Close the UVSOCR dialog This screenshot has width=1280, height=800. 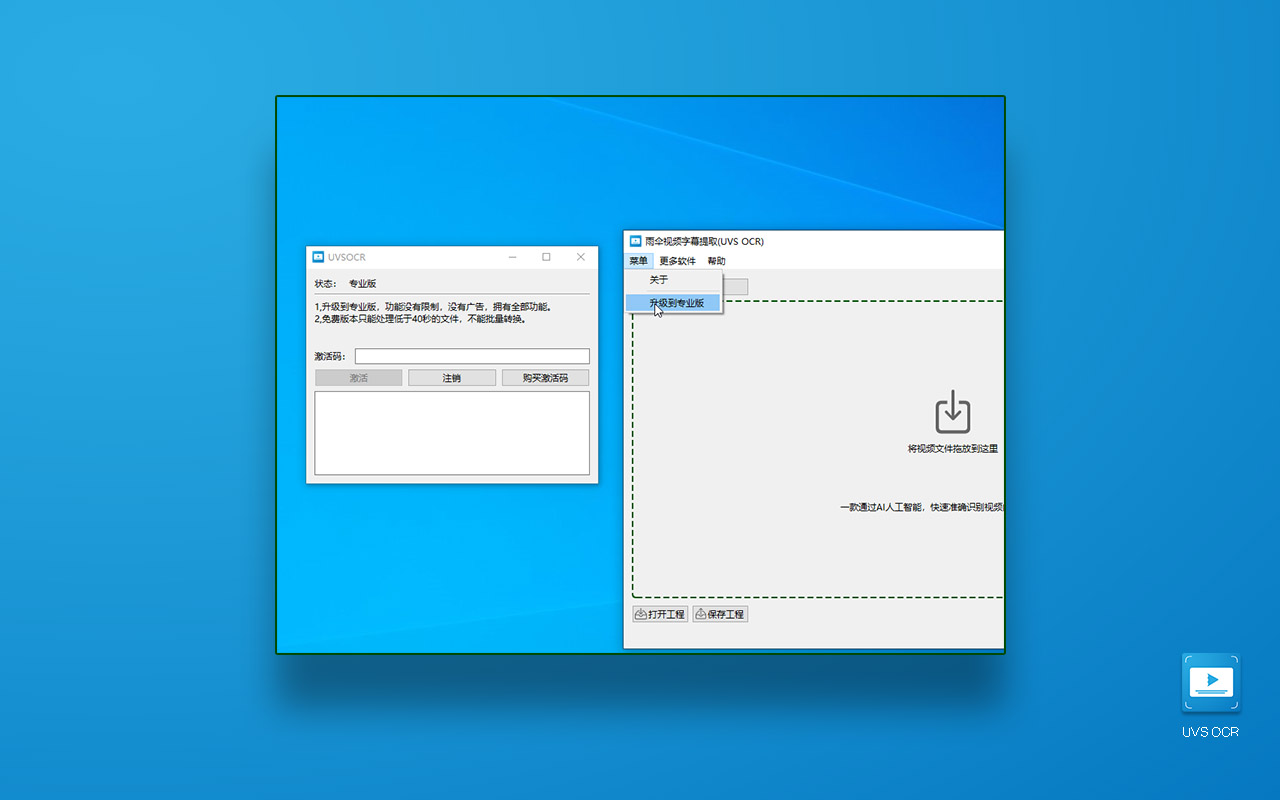click(580, 257)
